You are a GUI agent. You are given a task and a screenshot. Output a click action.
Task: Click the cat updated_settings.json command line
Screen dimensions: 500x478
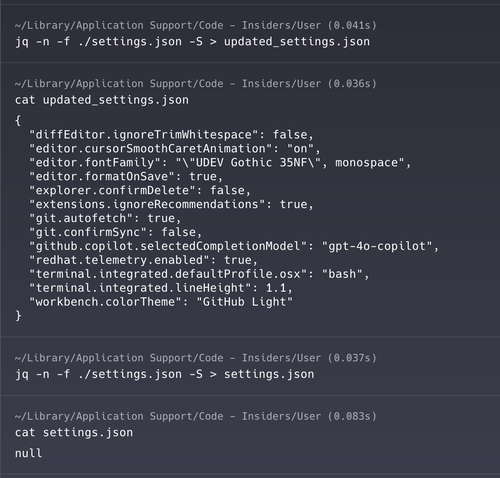pyautogui.click(x=102, y=100)
